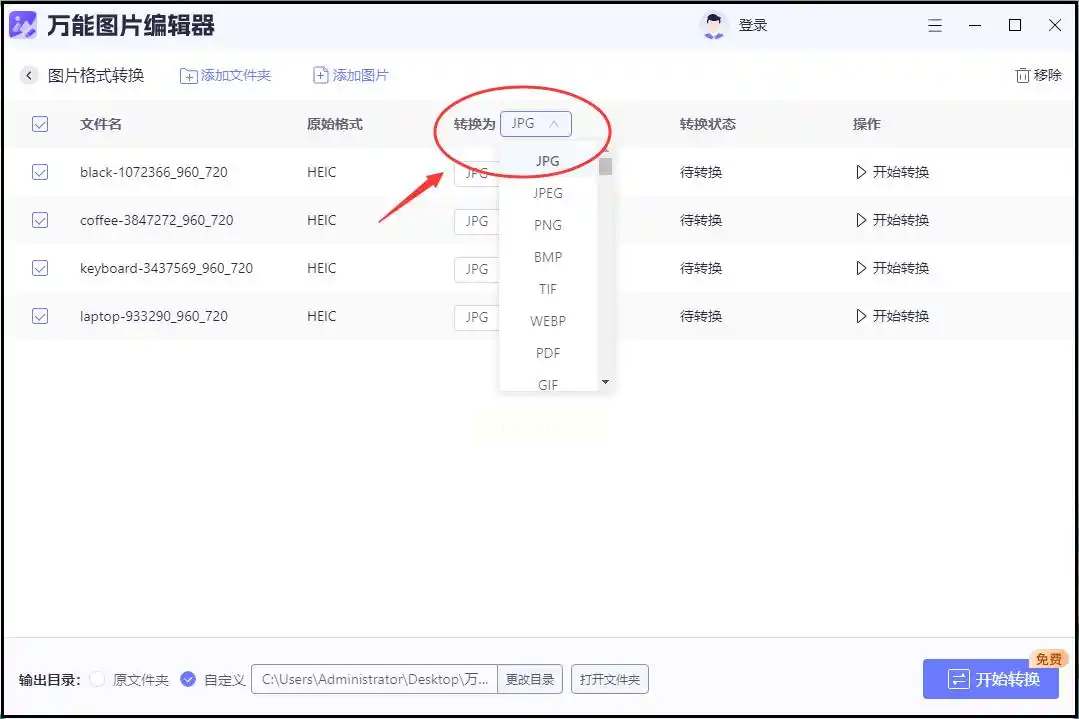The width and height of the screenshot is (1079, 719).
Task: Select GIF in the format list
Action: pos(548,383)
